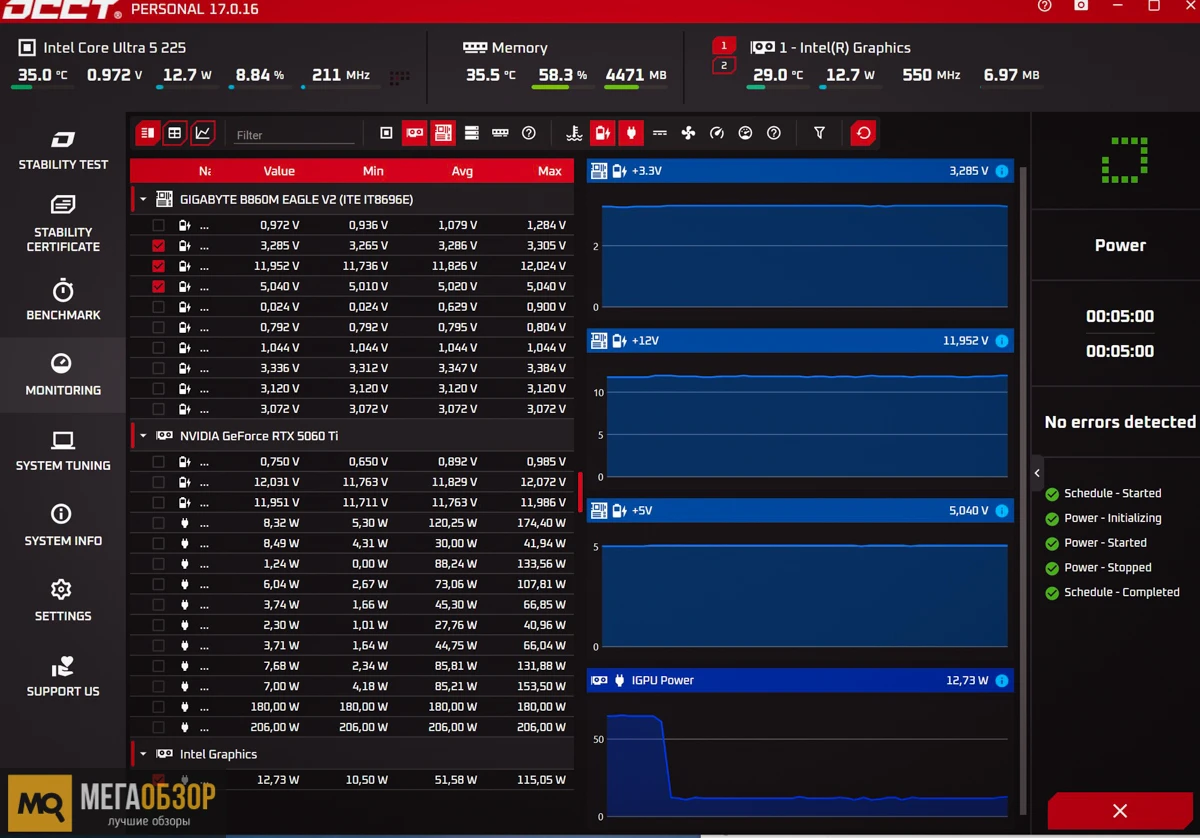Uncheck the 3,285 V sensor row
Screen dimensions: 1200x838
click(158, 246)
